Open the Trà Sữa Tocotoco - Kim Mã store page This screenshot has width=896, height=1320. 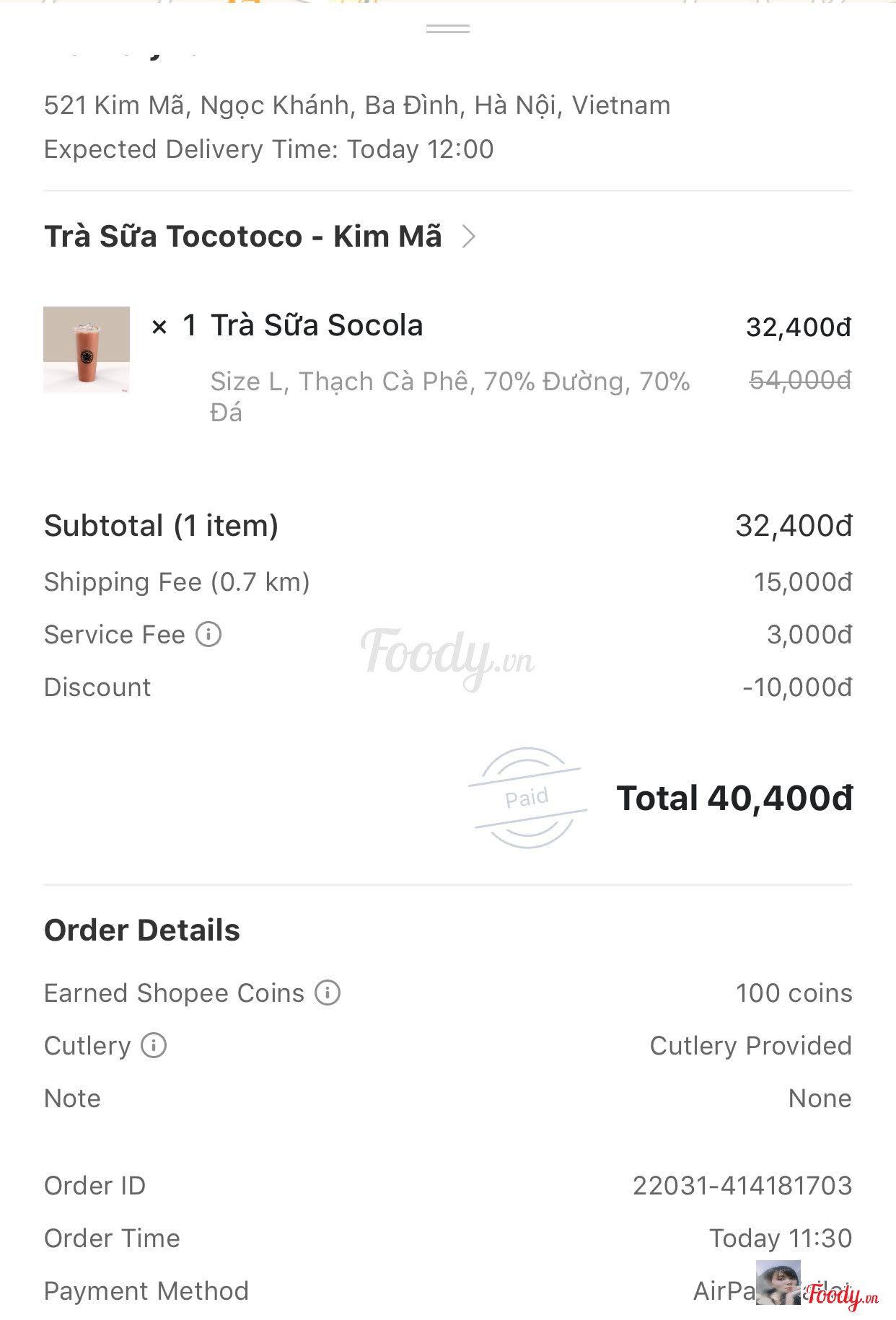click(x=243, y=237)
